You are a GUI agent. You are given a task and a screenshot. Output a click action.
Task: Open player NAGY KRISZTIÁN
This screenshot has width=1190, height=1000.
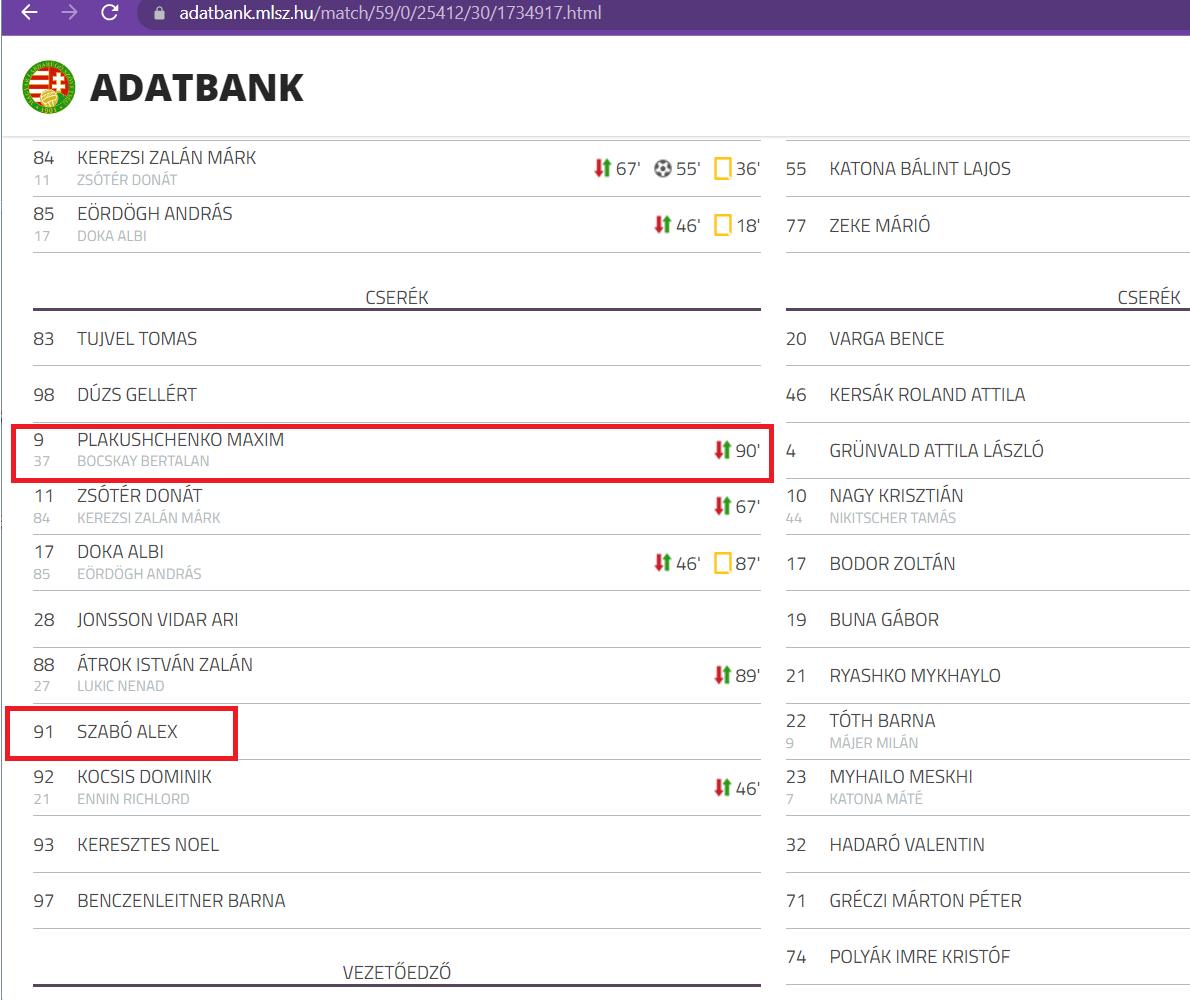click(x=896, y=495)
